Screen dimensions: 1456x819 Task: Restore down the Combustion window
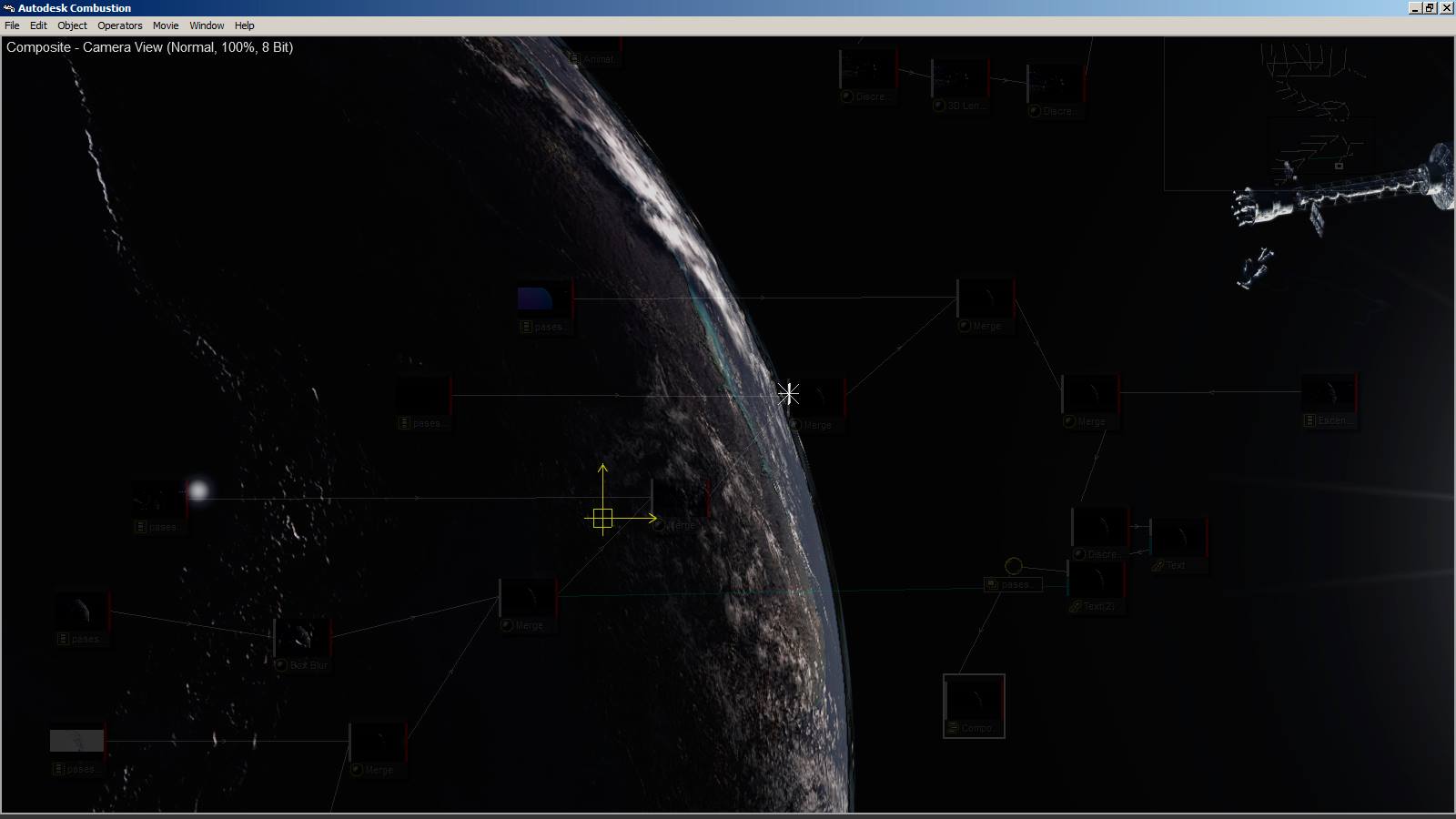pyautogui.click(x=1430, y=7)
